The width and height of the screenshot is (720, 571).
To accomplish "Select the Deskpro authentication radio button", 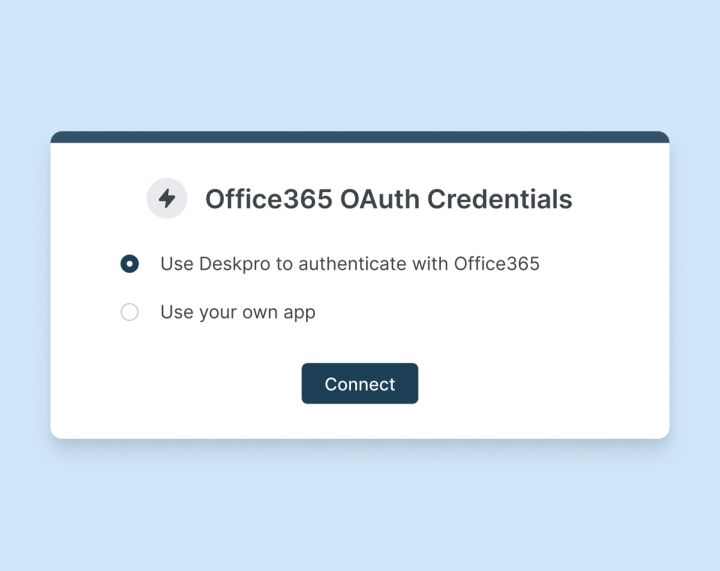I will click(x=129, y=264).
